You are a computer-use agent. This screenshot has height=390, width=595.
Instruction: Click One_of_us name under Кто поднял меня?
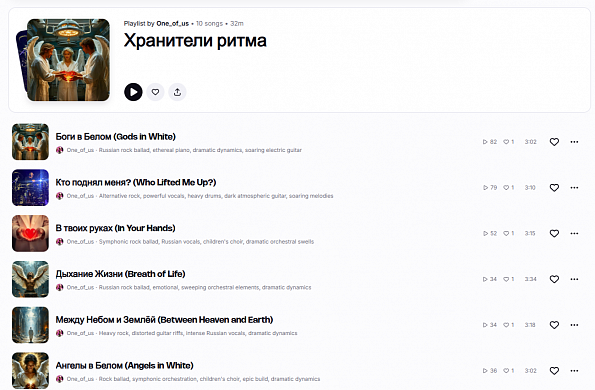[80, 196]
